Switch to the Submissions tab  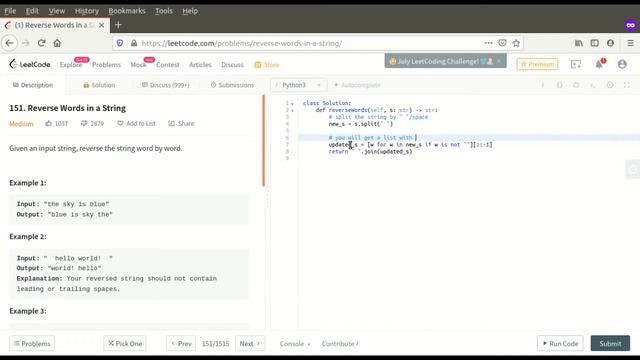pyautogui.click(x=232, y=85)
